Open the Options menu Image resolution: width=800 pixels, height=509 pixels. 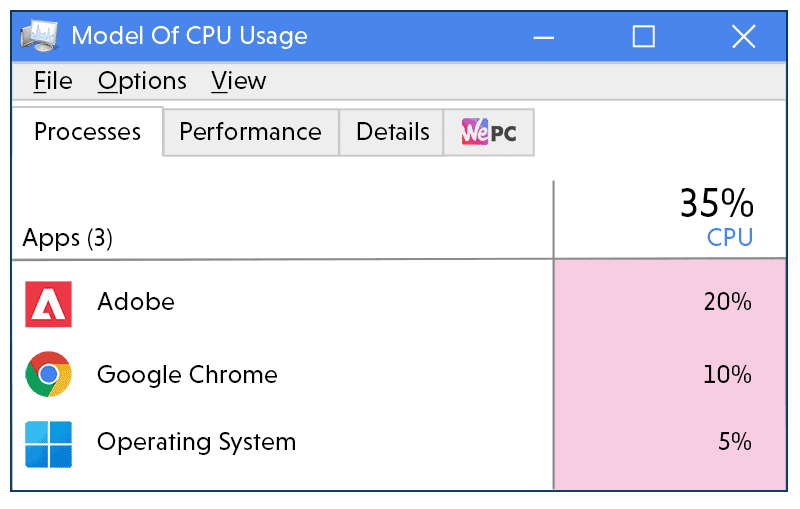click(x=142, y=81)
